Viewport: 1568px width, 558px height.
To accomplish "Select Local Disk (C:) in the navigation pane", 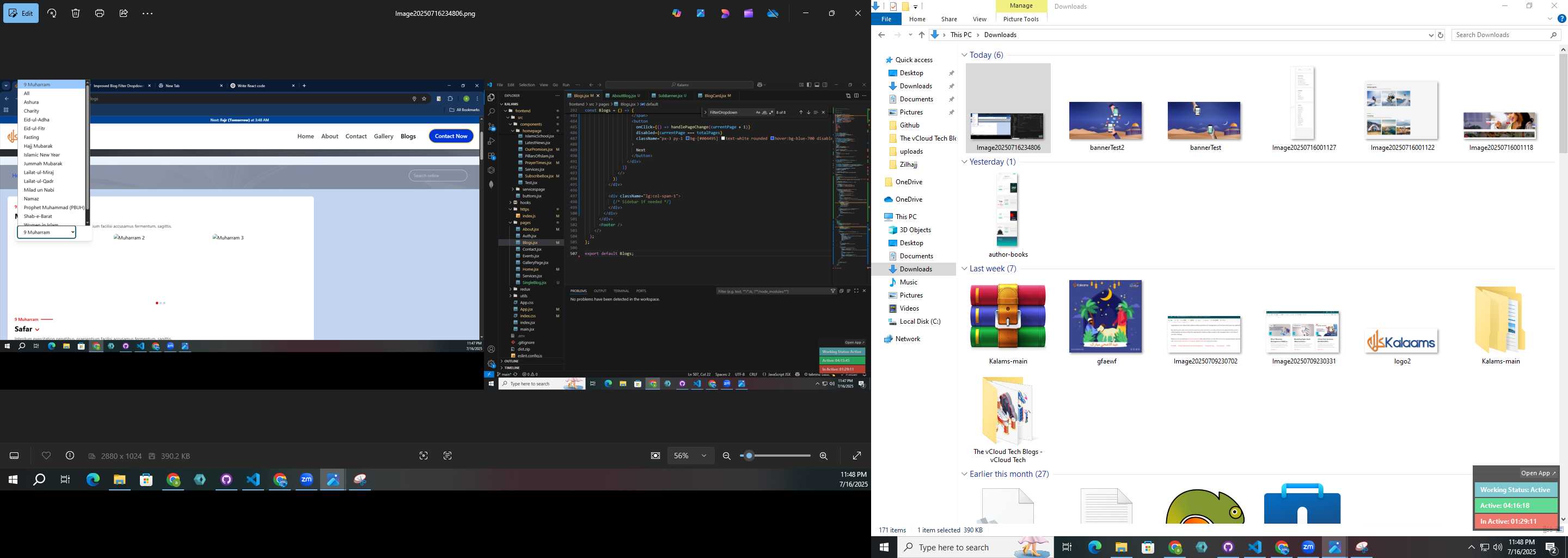I will 920,321.
